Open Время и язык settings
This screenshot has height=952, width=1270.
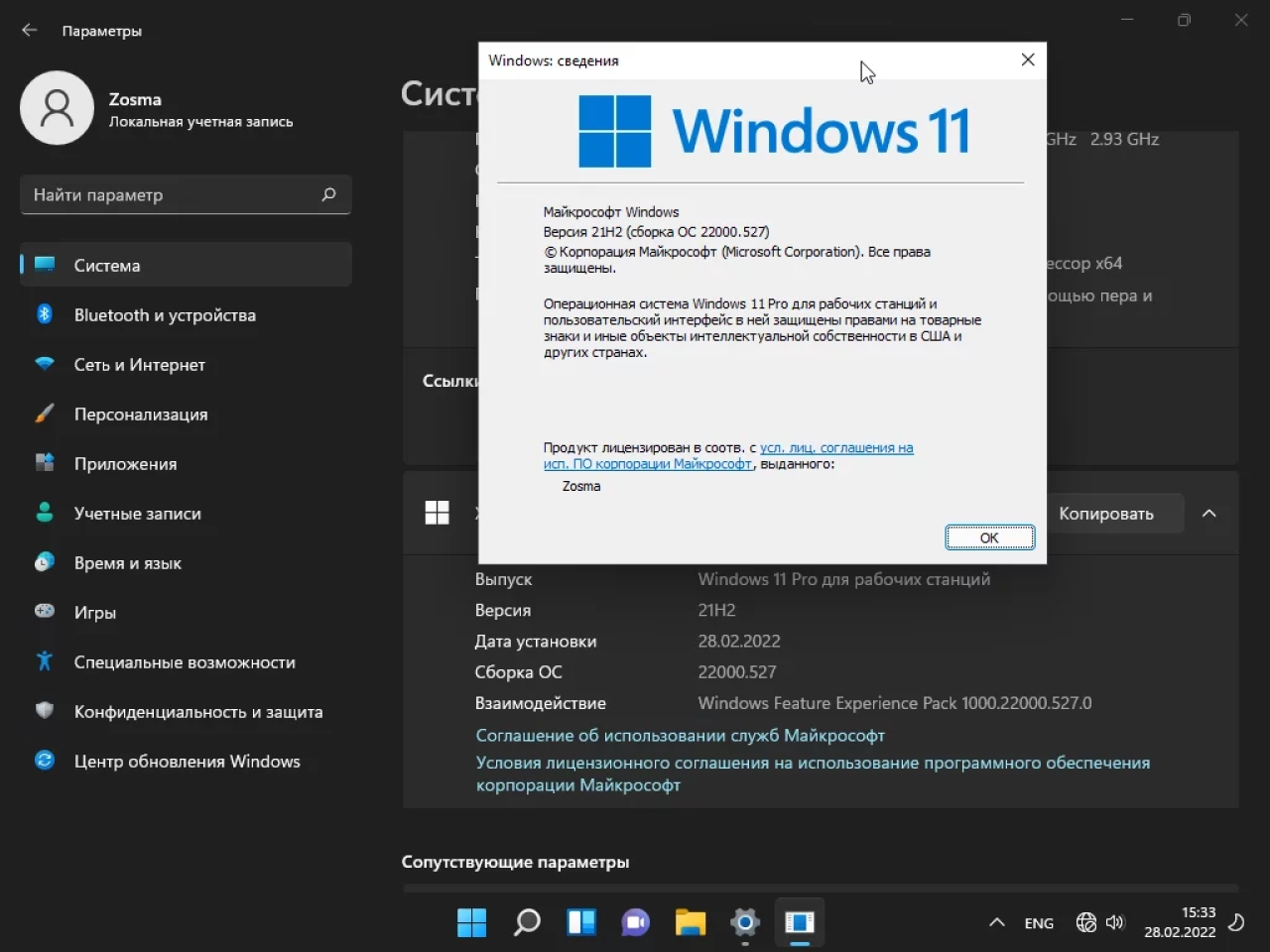pos(186,562)
